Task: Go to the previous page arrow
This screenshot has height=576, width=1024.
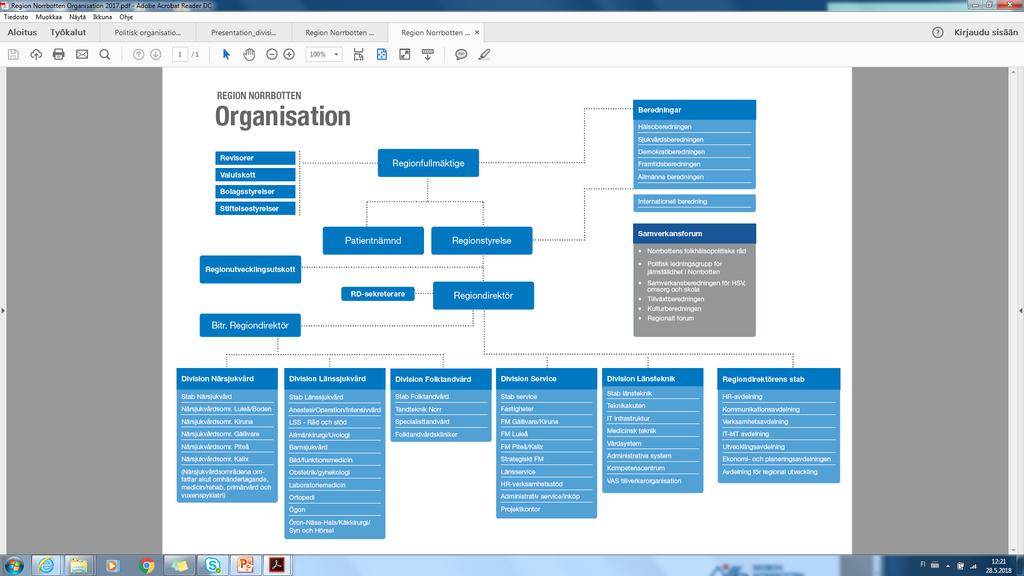Action: pos(138,54)
